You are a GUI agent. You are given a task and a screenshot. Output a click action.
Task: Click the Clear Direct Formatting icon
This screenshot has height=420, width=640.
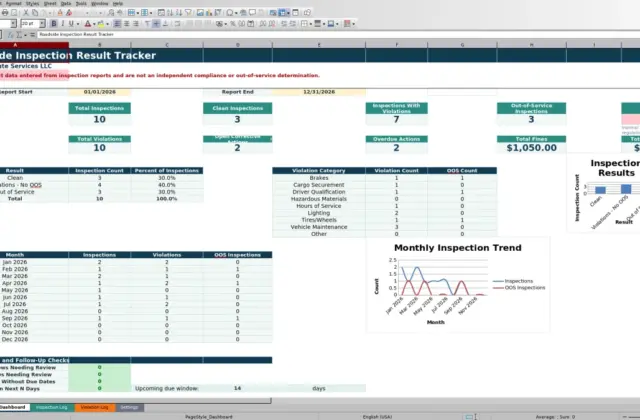pos(69,13)
